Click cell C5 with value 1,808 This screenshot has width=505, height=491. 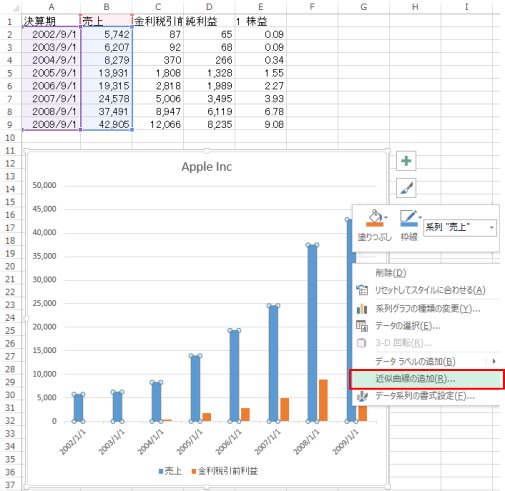pos(158,73)
